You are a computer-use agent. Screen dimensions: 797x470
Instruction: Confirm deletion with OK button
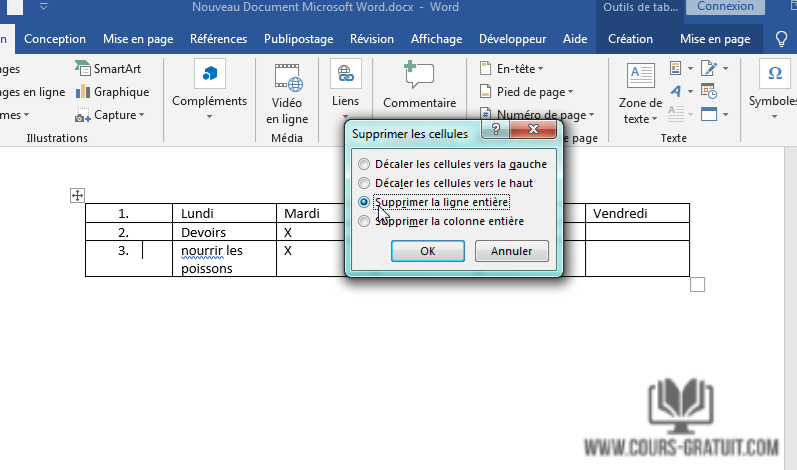click(427, 251)
